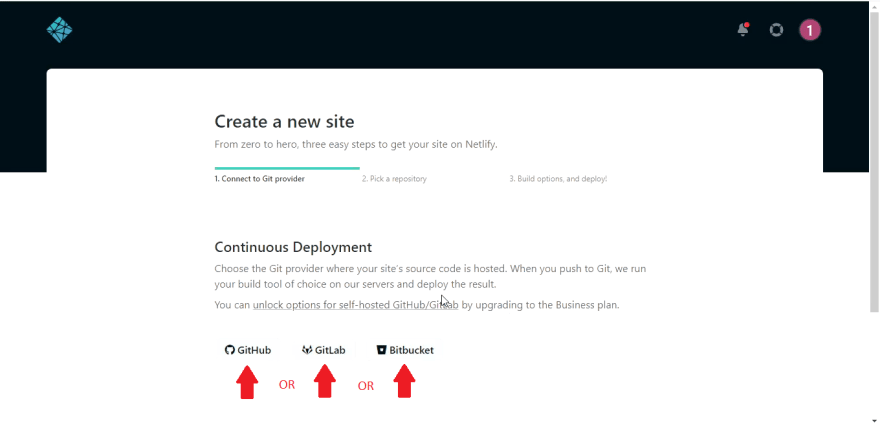Follow the unlock self-hosted options link
The height and width of the screenshot is (423, 880).
(356, 305)
